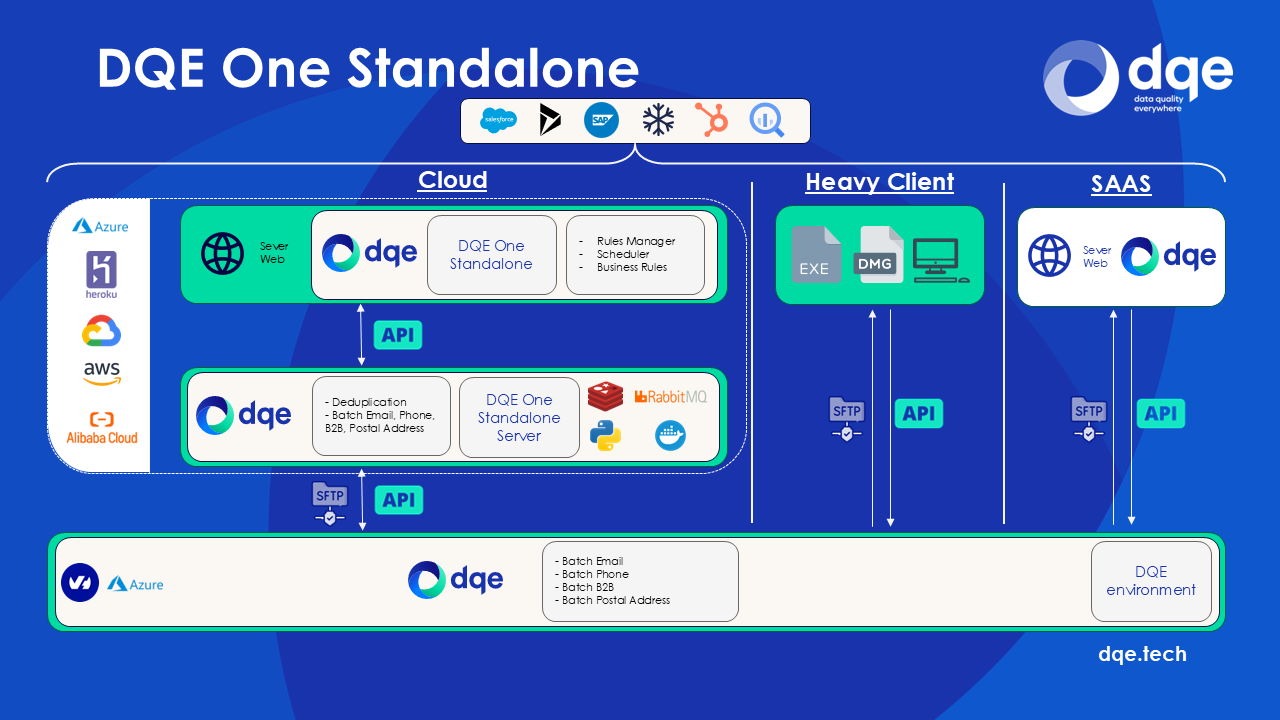This screenshot has height=720, width=1280.
Task: Click the dqe logo in bottom environment bar
Action: coord(456,580)
